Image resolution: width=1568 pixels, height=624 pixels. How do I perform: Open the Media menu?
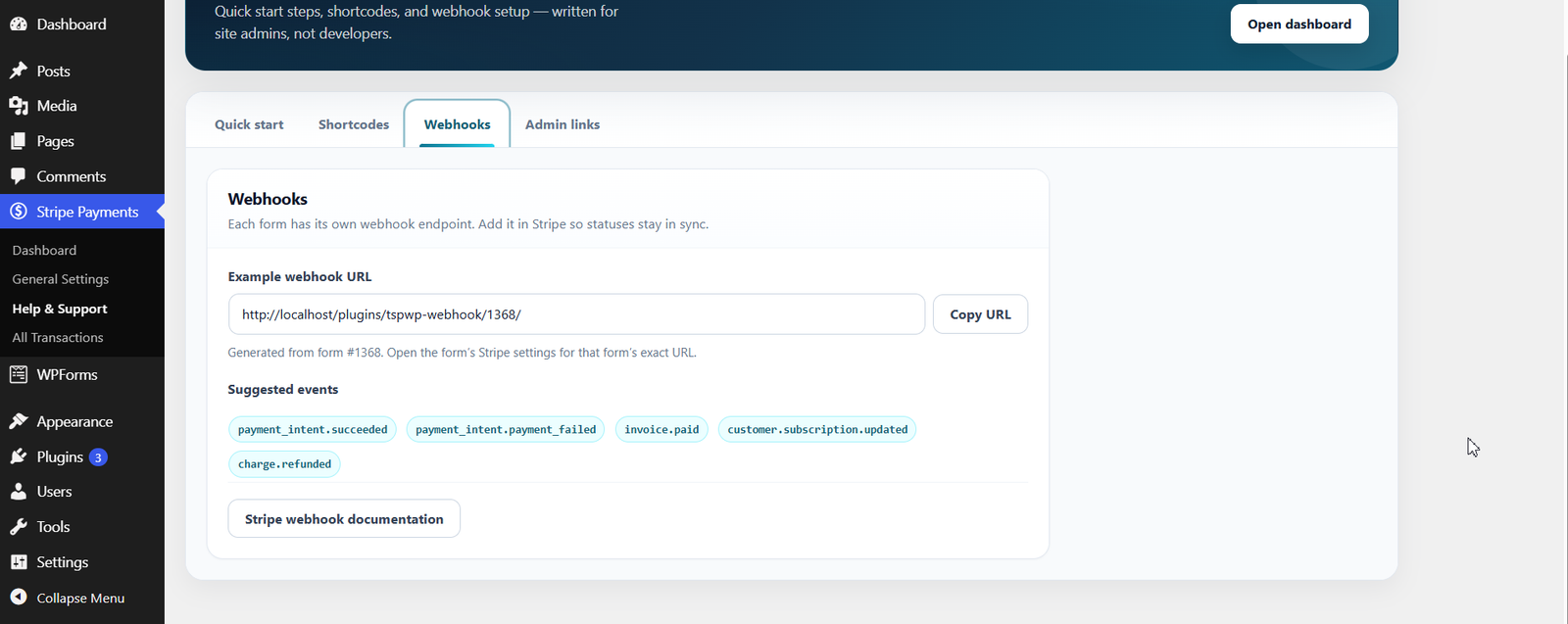[57, 106]
